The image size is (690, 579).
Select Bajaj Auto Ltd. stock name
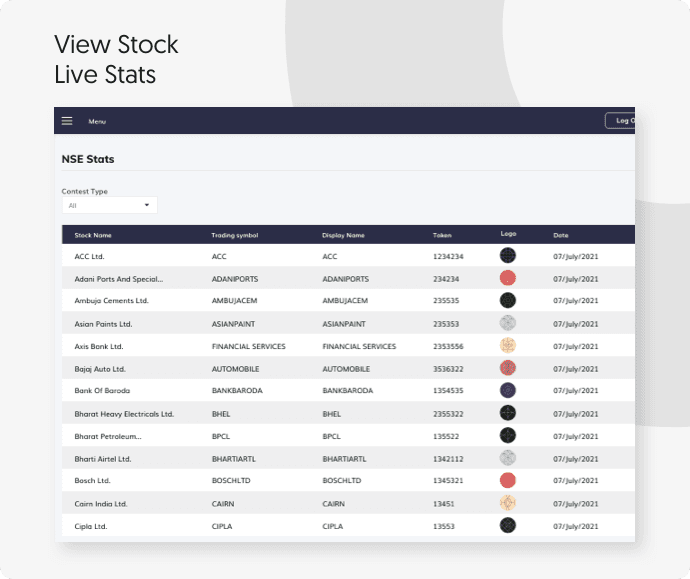100,369
